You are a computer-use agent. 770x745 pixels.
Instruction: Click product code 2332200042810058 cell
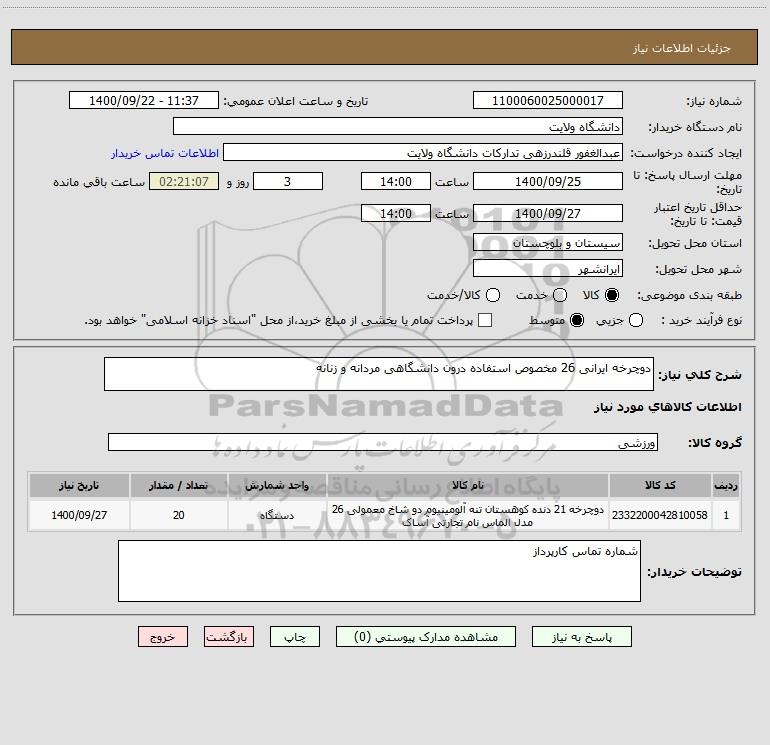click(x=660, y=515)
